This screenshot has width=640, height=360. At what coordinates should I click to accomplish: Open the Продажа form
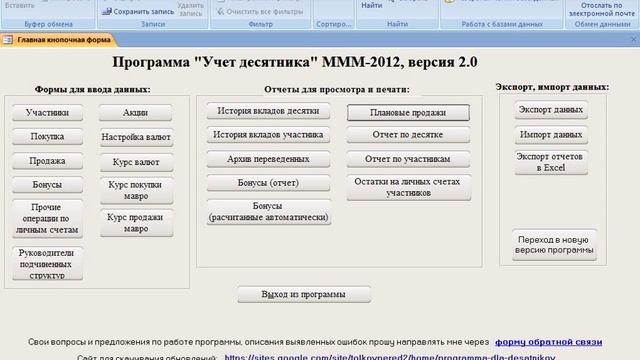click(47, 161)
